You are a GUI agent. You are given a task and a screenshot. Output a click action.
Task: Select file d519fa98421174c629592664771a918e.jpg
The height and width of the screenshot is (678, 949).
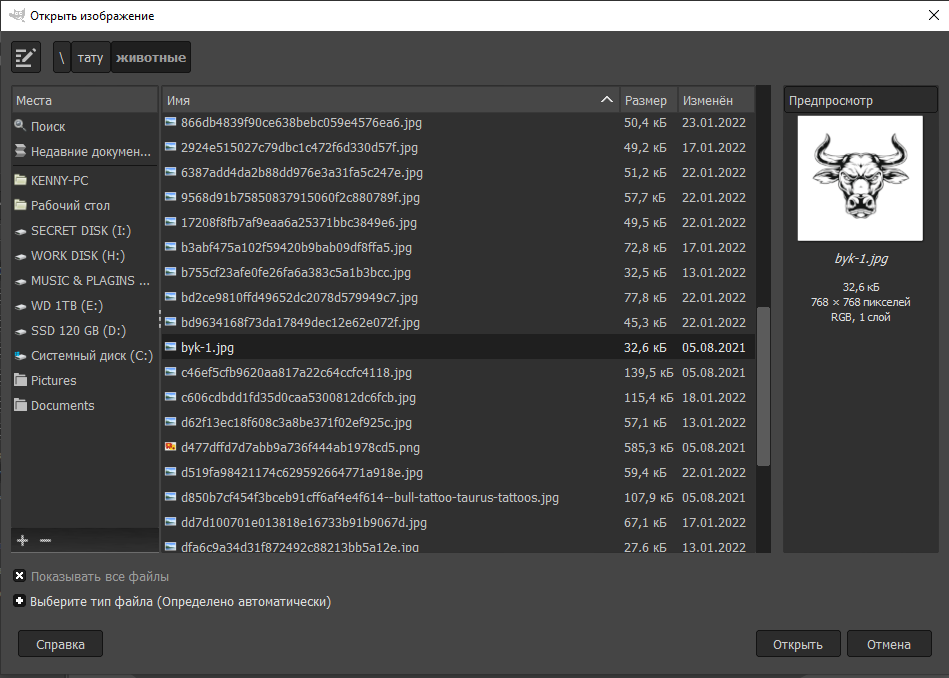(x=458, y=472)
